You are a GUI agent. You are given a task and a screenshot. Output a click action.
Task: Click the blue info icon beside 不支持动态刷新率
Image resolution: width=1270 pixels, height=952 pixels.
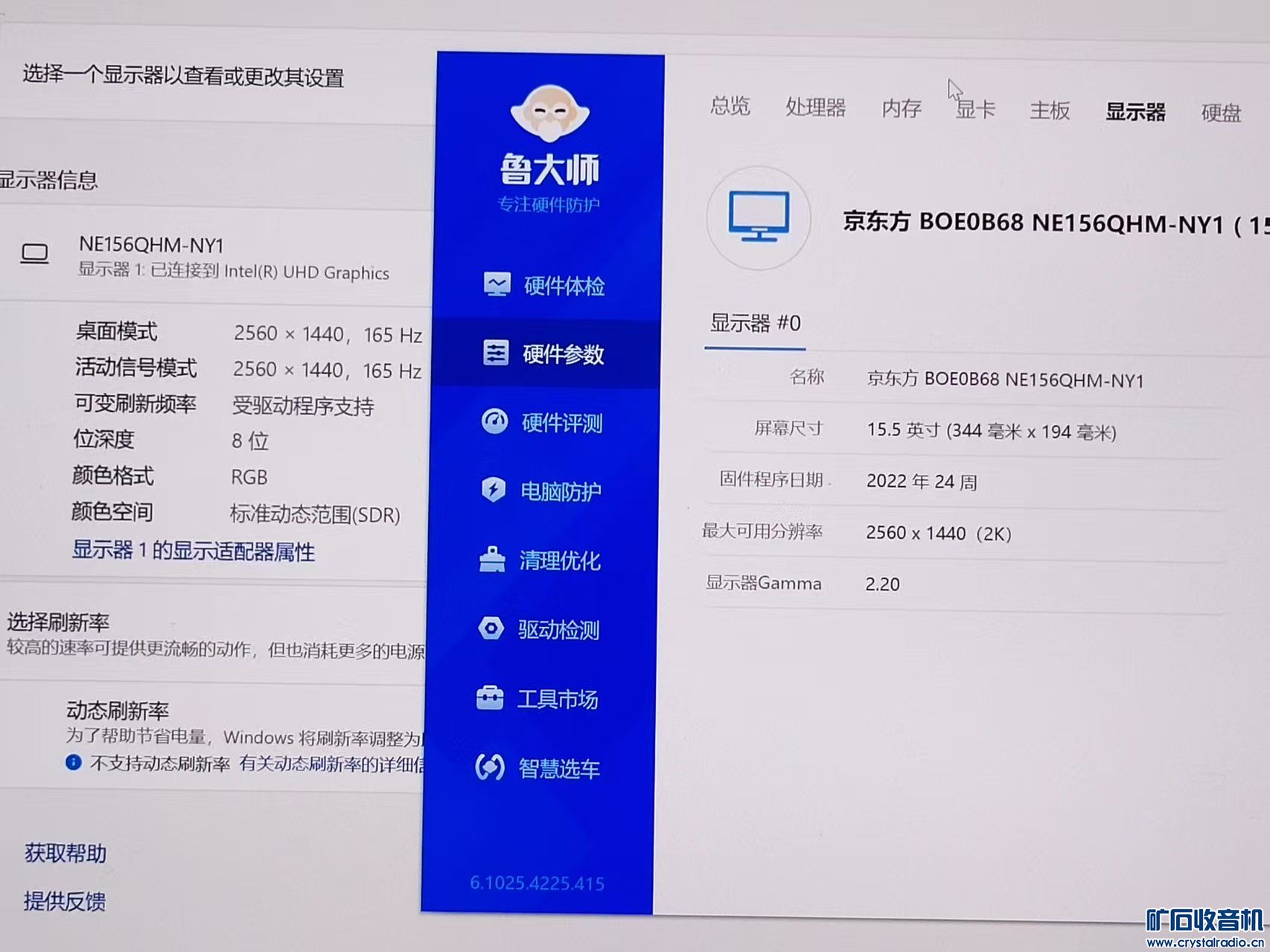coord(73,762)
